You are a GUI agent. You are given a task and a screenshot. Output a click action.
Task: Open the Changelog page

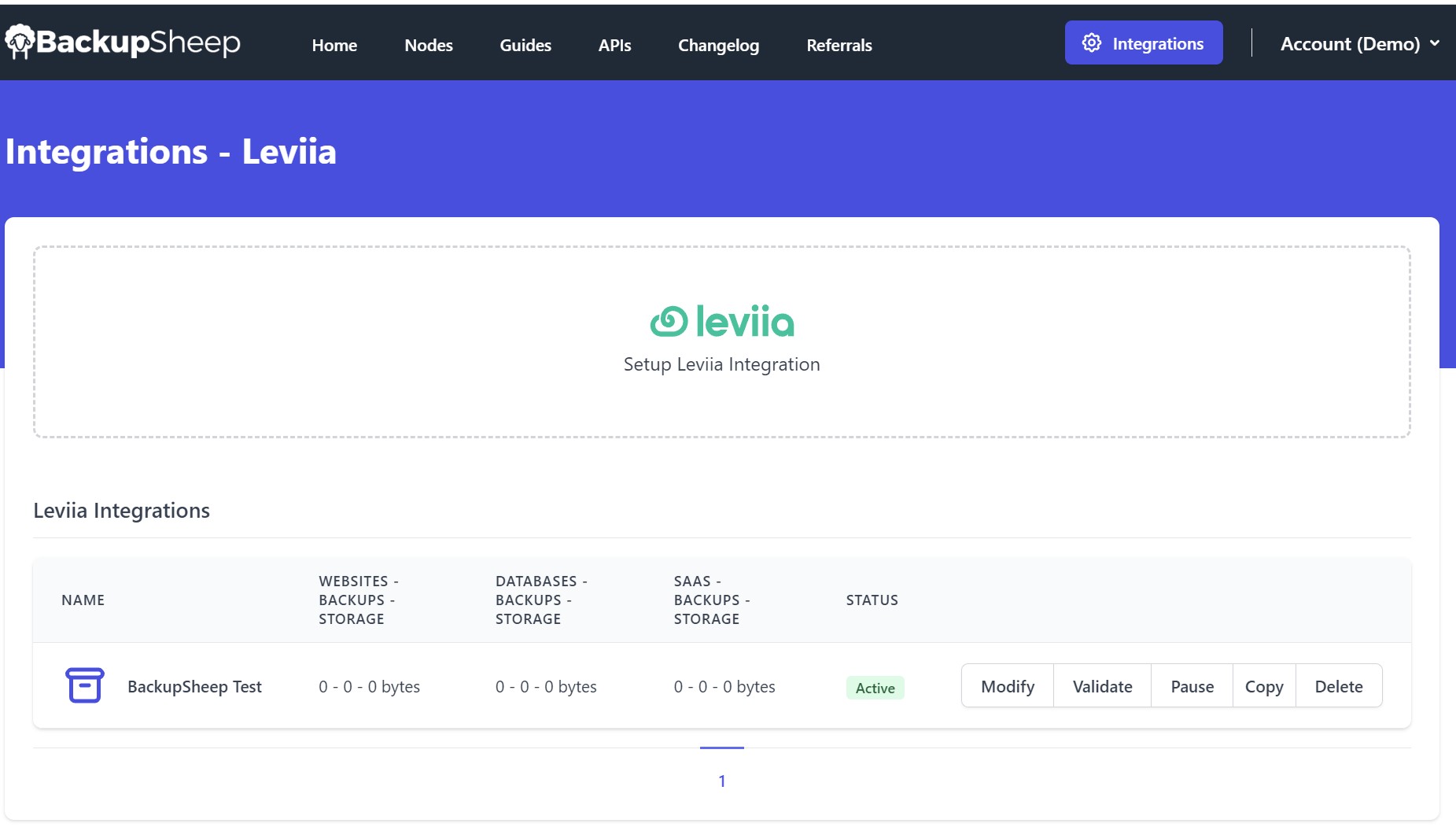[718, 45]
